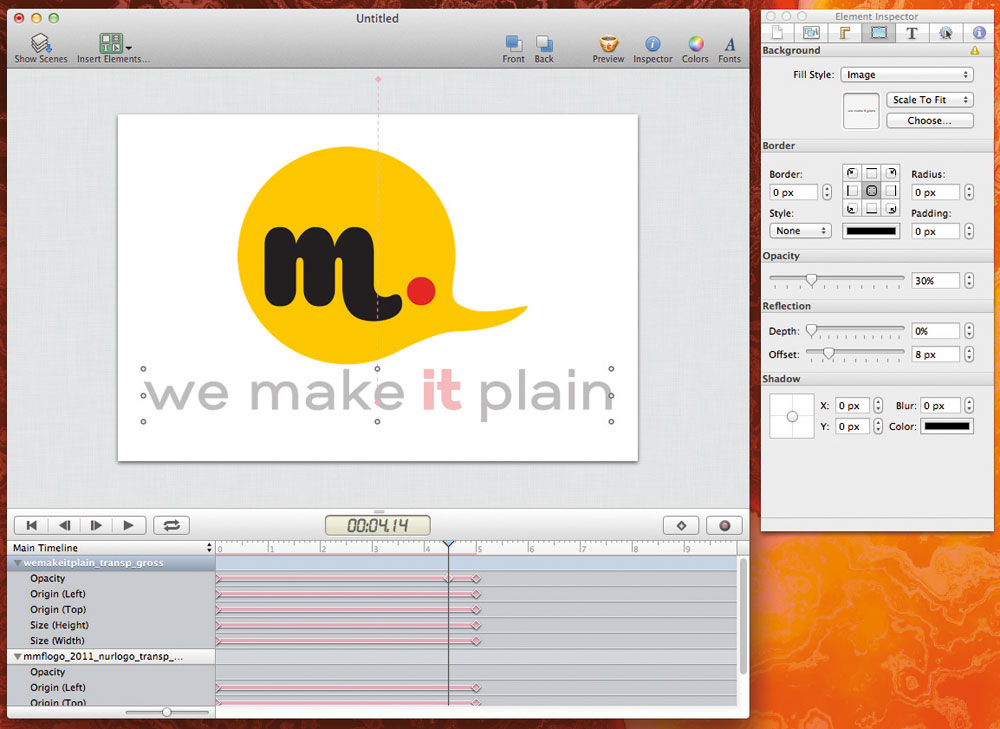Toggle the top edge border selector
The width and height of the screenshot is (1000, 729).
click(x=872, y=173)
